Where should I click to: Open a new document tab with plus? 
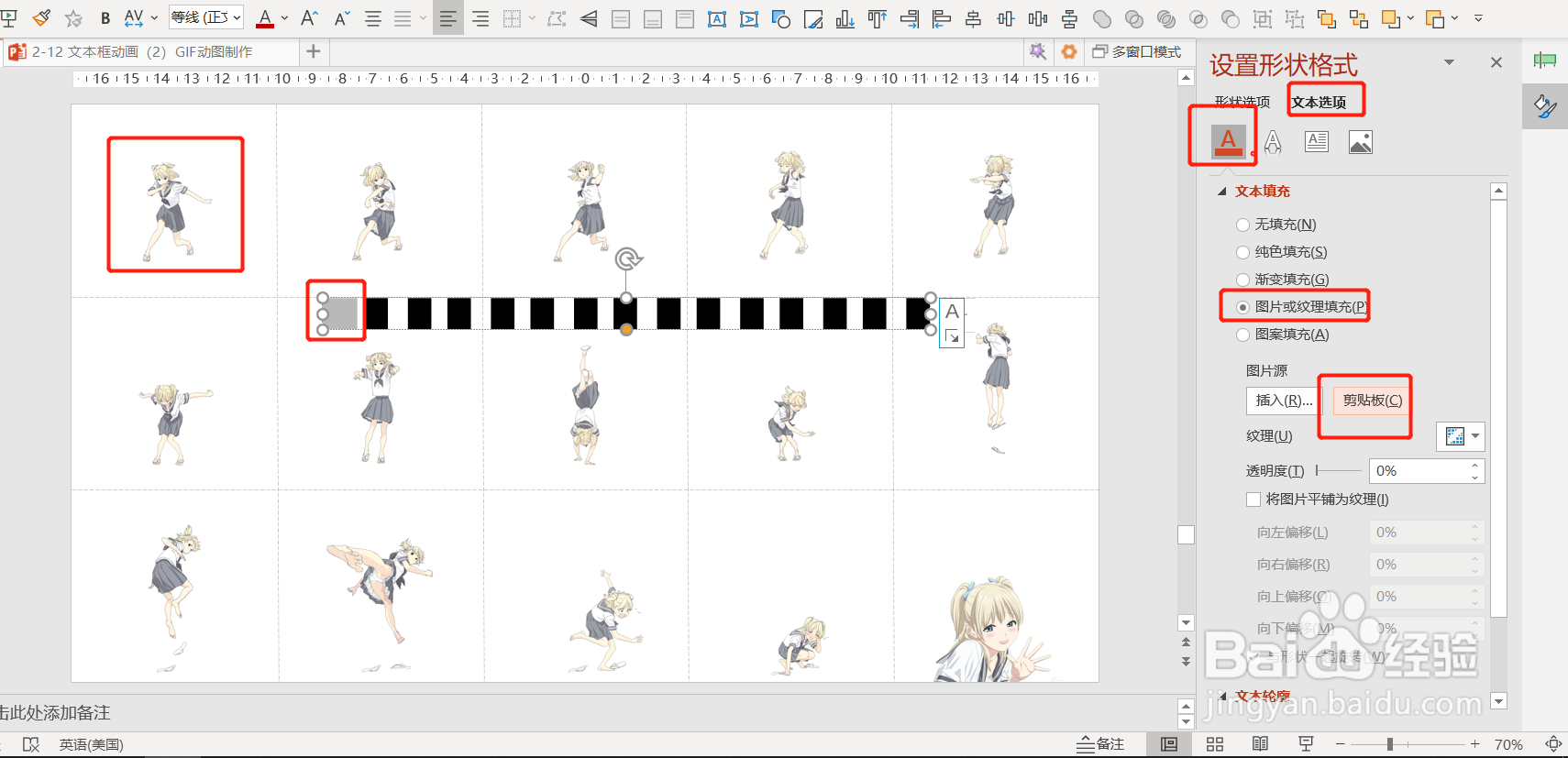click(314, 51)
